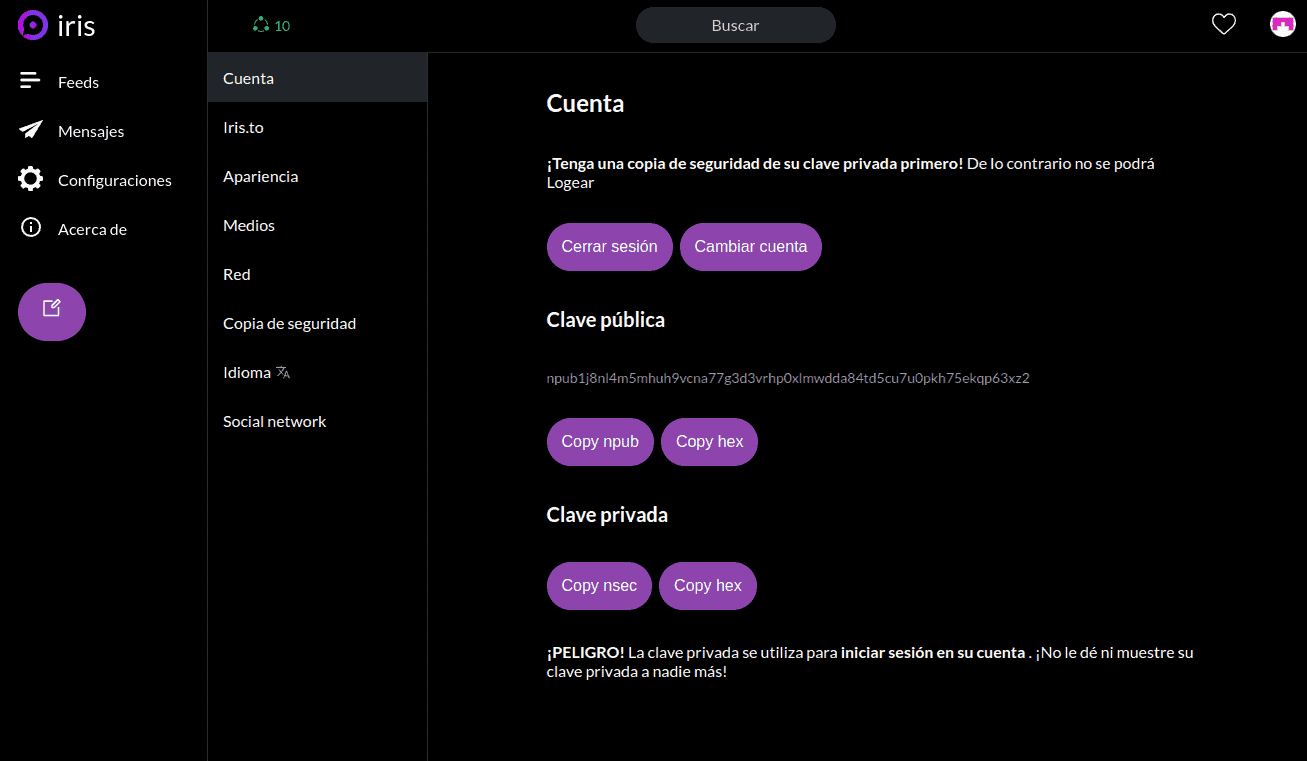
Task: Click the Copy nsec button
Action: (599, 586)
